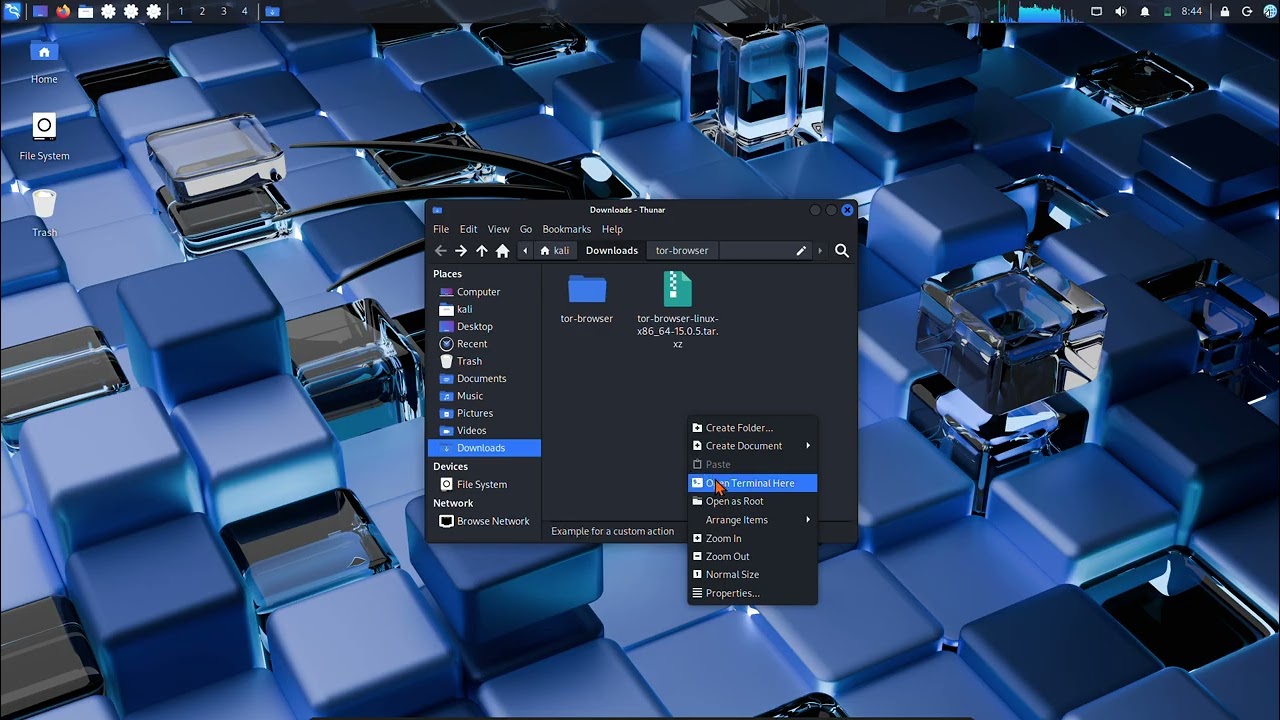Choose Zoom Out from context menu
Screen dimensions: 1280x720
753,557
